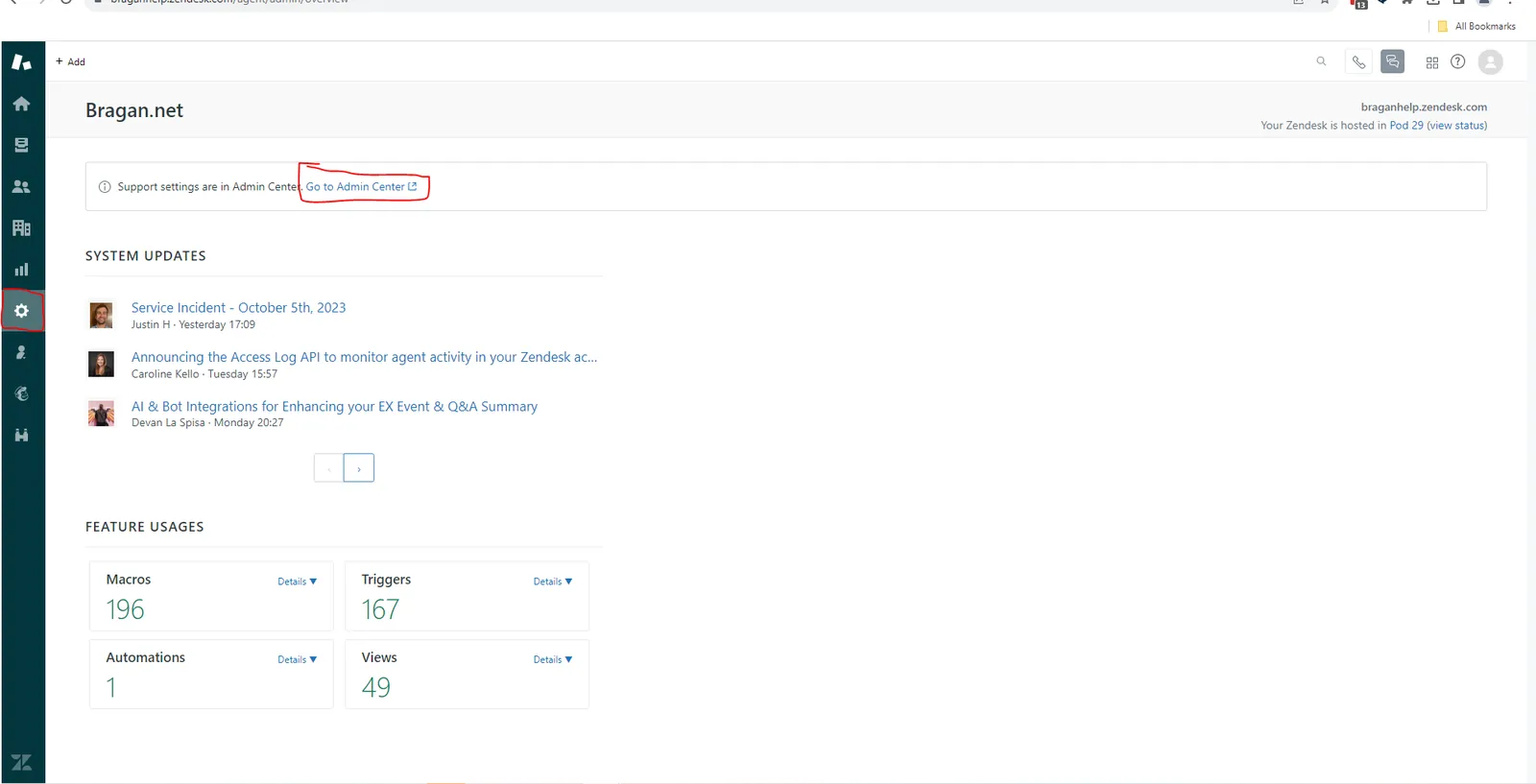Expand Automations Details dropdown
Viewport: 1536px width, 784px height.
click(x=298, y=659)
